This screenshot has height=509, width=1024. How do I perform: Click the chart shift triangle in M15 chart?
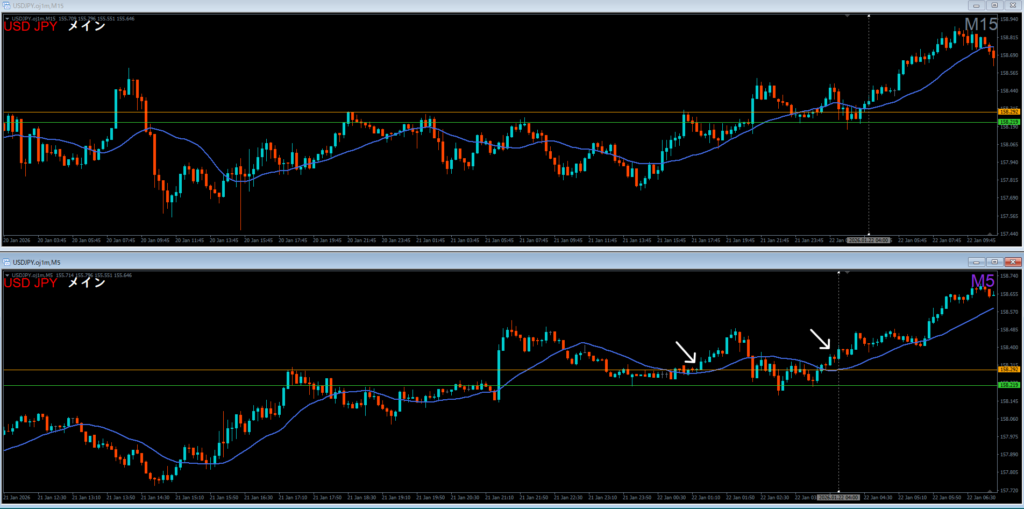point(848,15)
